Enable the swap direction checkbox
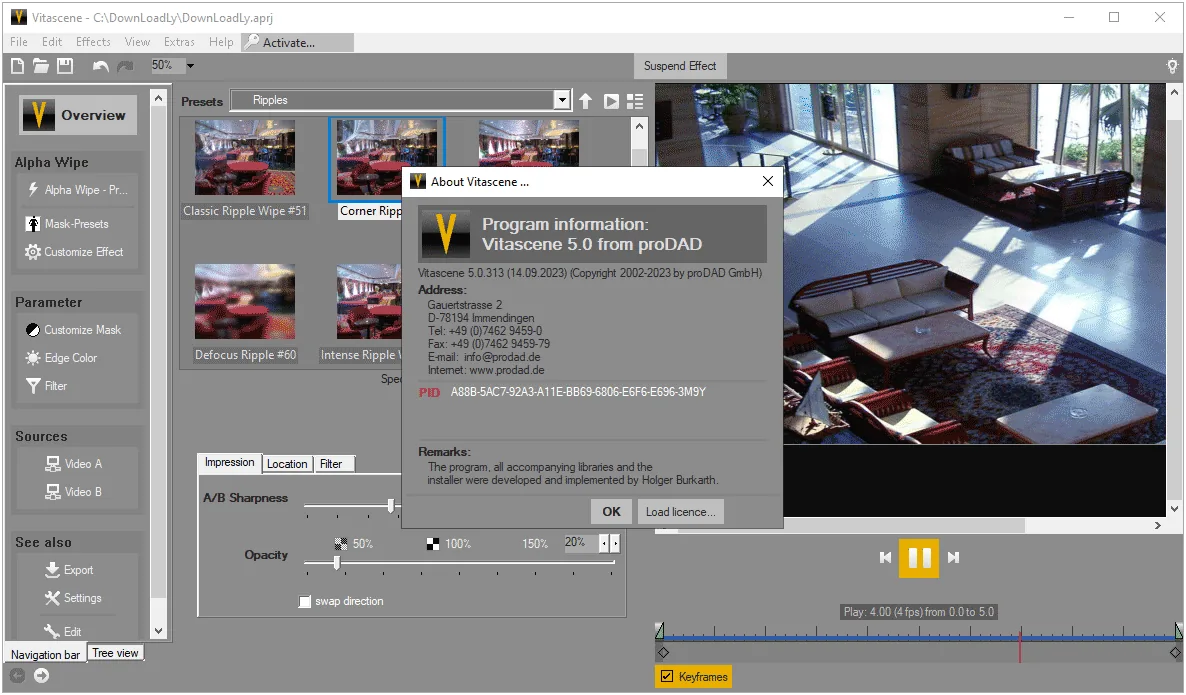Screen dimensions: 1186x695 click(x=305, y=601)
